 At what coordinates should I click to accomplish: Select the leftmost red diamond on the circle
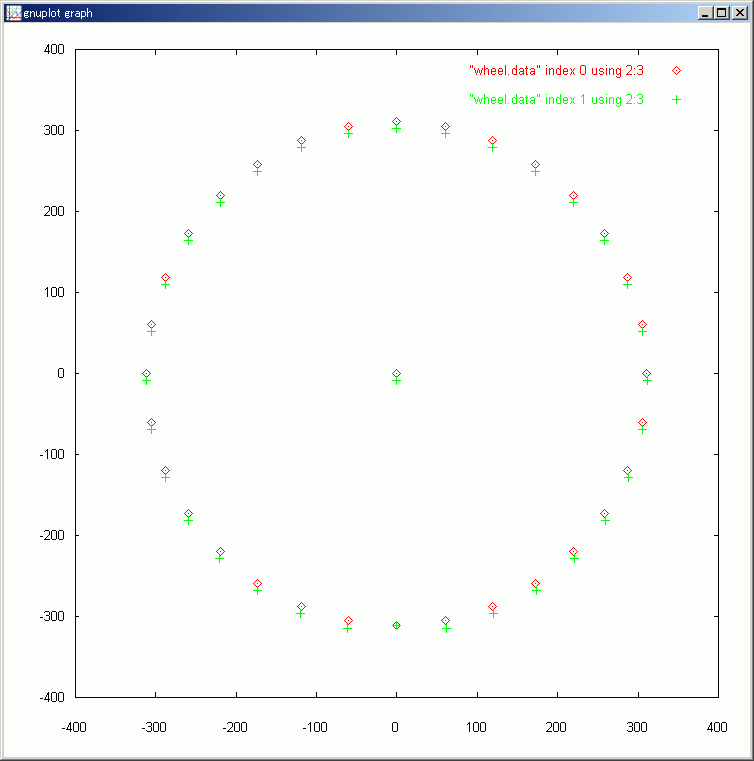click(147, 373)
